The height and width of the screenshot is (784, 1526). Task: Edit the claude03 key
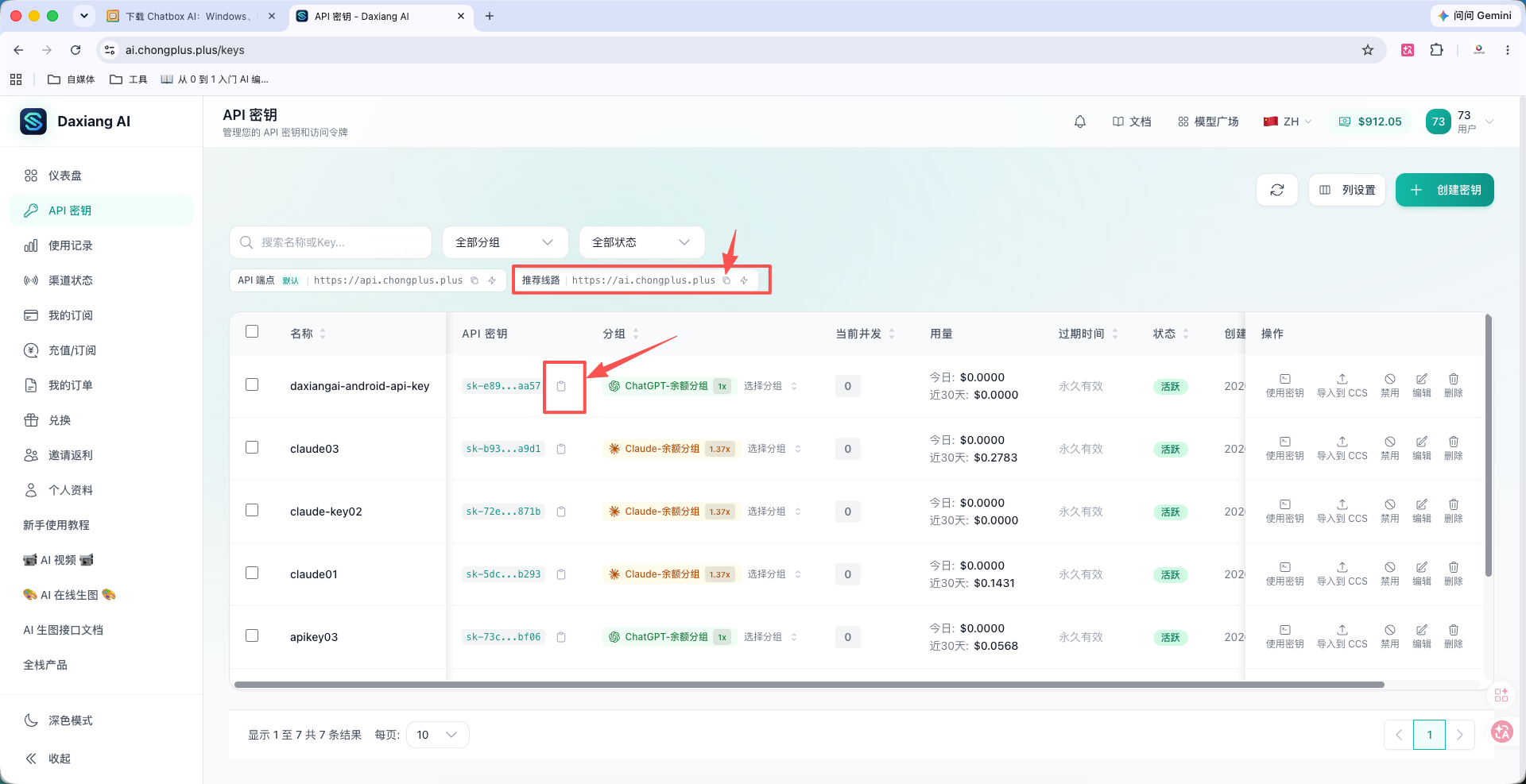(x=1421, y=448)
